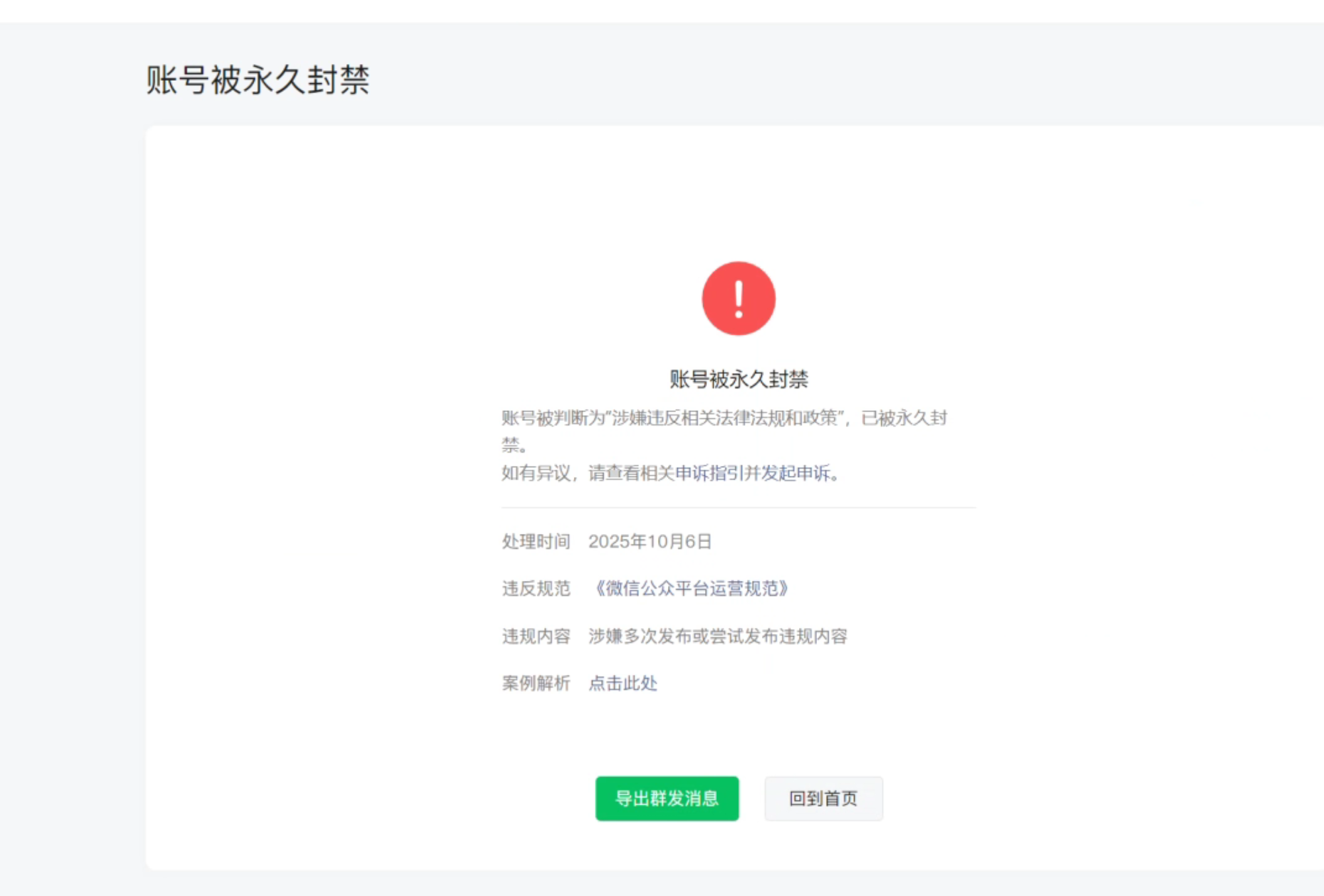The image size is (1324, 896).
Task: Click the divider line above 处理时间
Action: 738,508
